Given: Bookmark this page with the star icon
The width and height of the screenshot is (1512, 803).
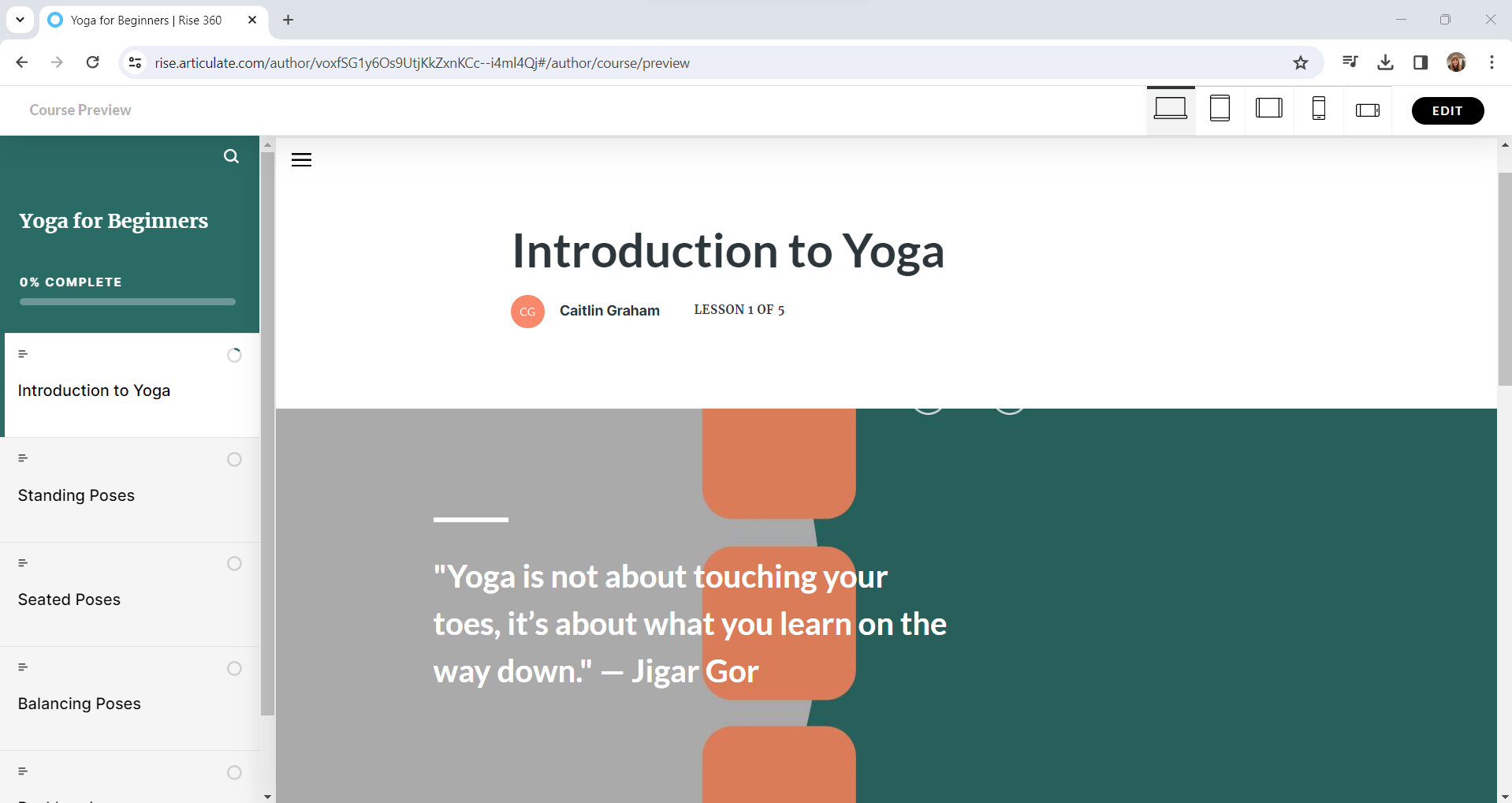Looking at the screenshot, I should coord(1301,63).
